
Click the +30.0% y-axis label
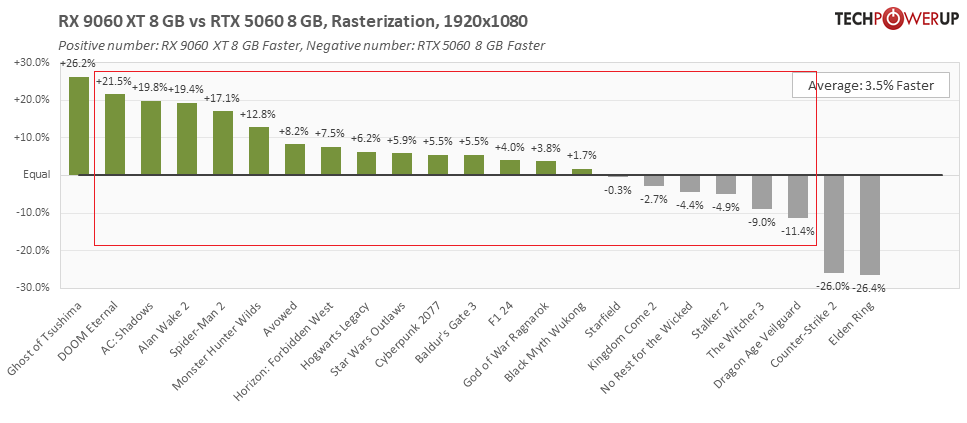31,63
